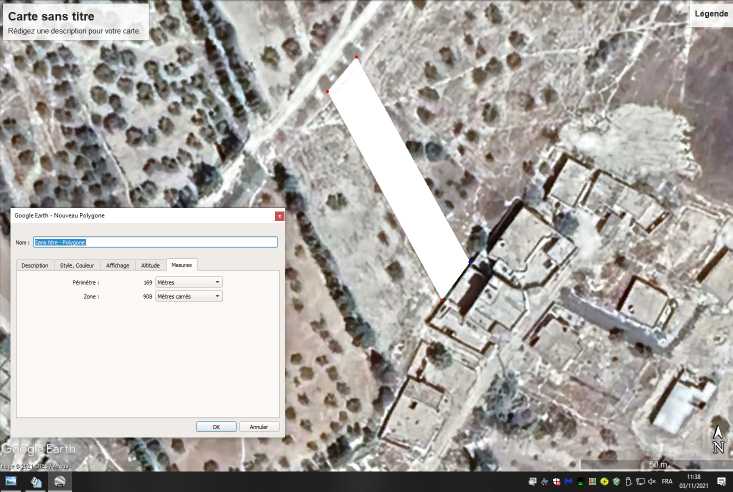The height and width of the screenshot is (492, 733).
Task: Select the Mesures tab
Action: coord(182,265)
